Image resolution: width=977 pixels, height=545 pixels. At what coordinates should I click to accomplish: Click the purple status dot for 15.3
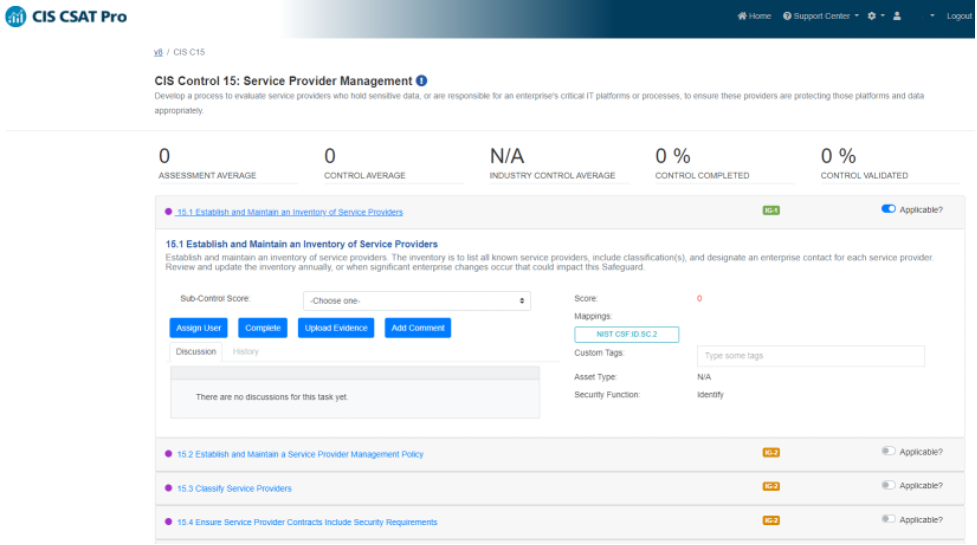pyautogui.click(x=168, y=488)
